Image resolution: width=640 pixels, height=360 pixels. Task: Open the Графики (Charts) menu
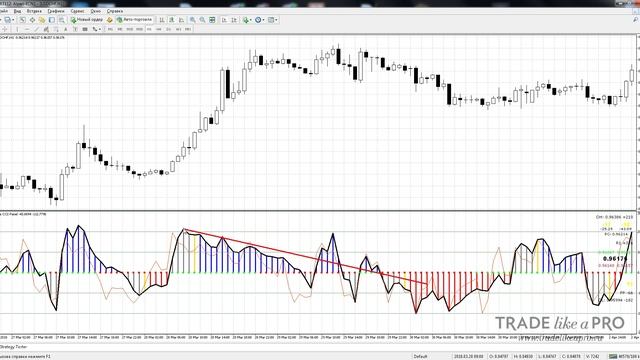coord(56,11)
